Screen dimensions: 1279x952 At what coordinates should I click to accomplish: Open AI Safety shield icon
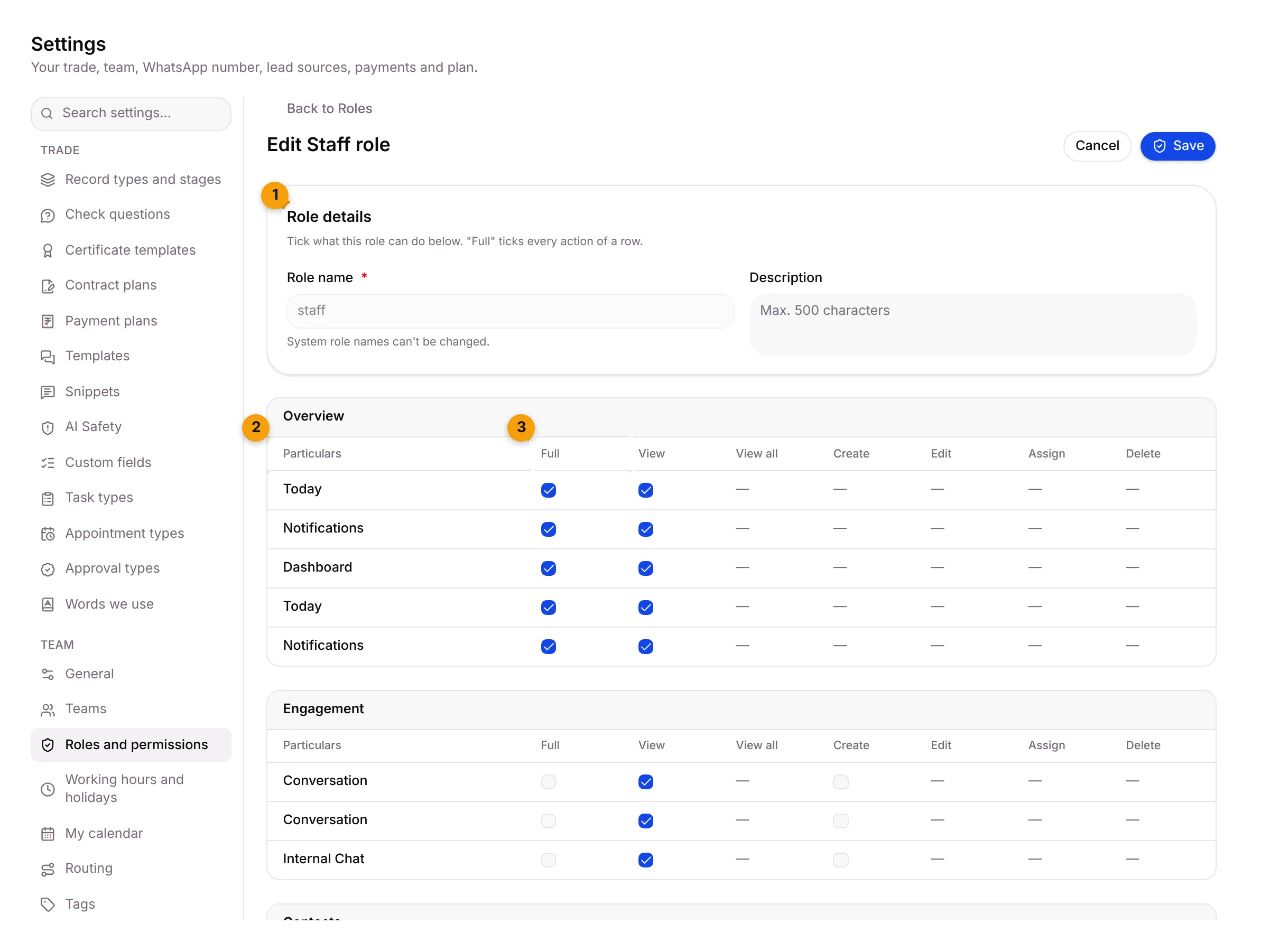pyautogui.click(x=48, y=427)
